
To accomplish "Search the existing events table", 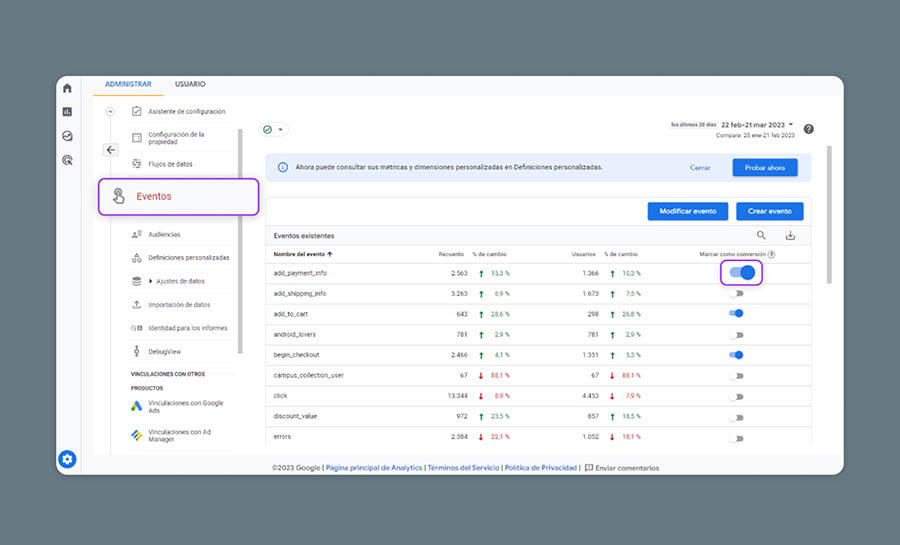I will click(761, 235).
